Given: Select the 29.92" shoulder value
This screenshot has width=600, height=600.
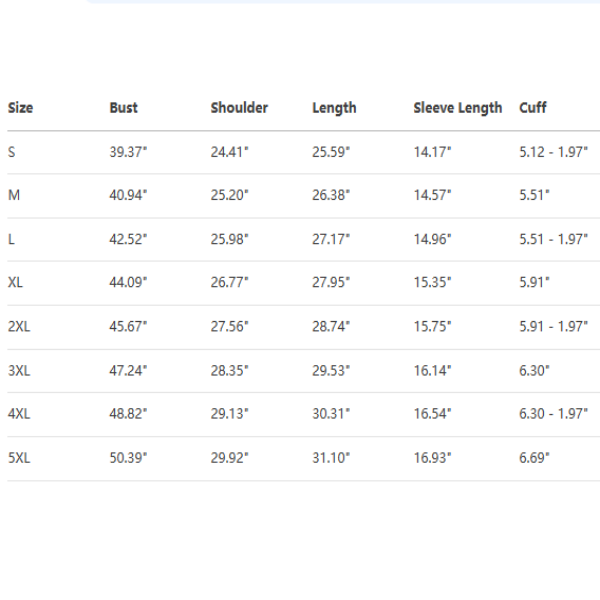Looking at the screenshot, I should (229, 458).
